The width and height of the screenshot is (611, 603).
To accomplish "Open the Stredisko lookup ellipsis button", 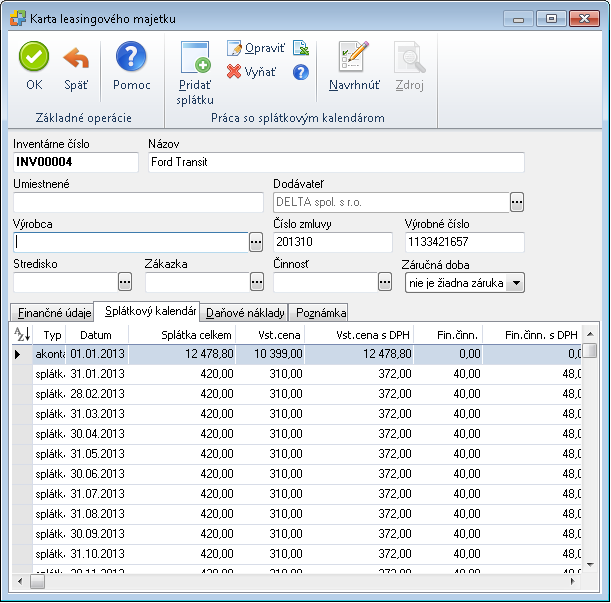I will point(125,282).
